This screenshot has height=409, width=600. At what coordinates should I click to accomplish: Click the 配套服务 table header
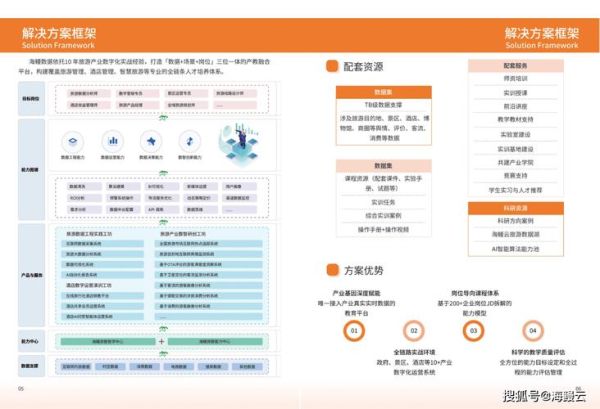pyautogui.click(x=515, y=66)
